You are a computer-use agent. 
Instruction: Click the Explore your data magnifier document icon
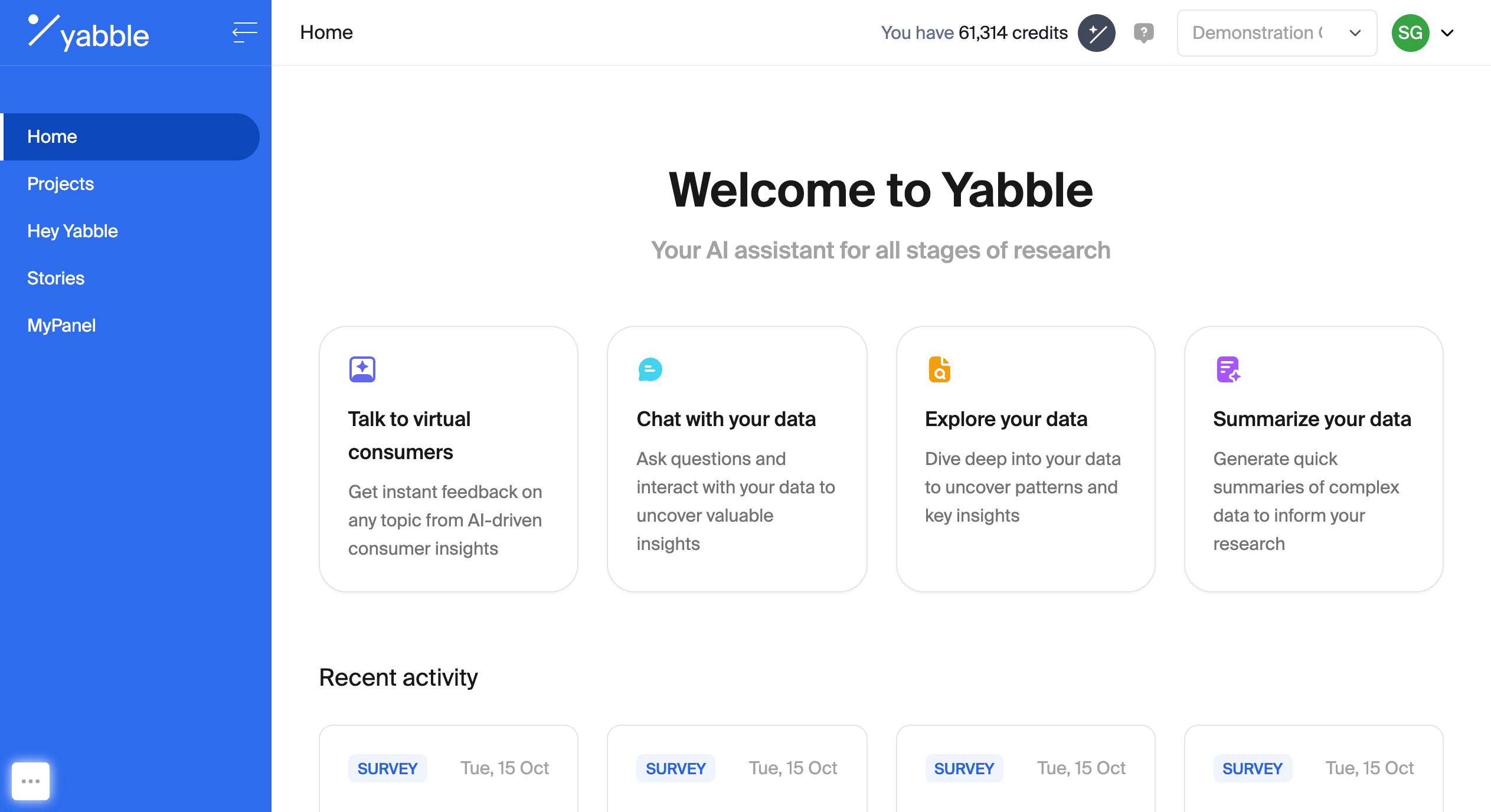(x=940, y=369)
